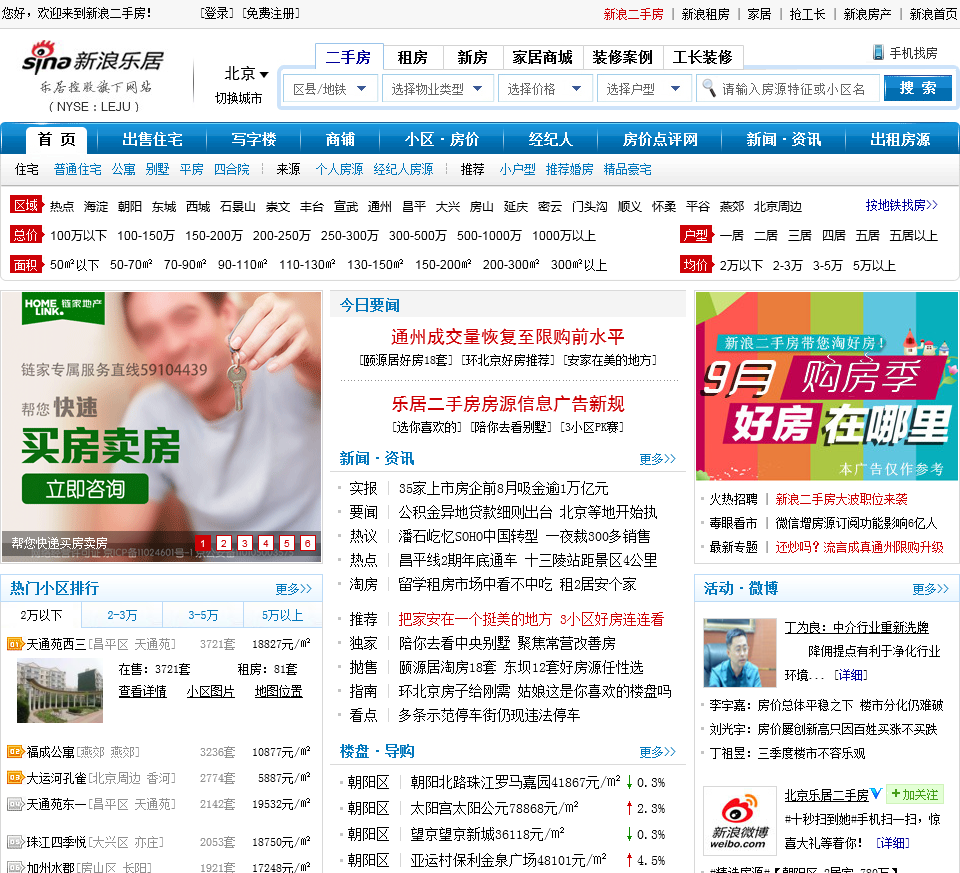Show banner slide 2

point(224,542)
